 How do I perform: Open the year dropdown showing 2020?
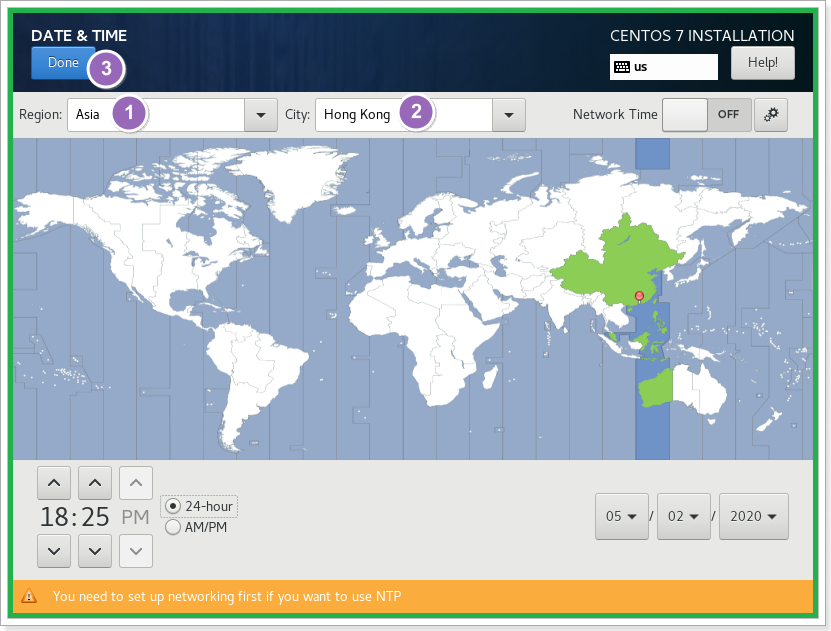[754, 517]
